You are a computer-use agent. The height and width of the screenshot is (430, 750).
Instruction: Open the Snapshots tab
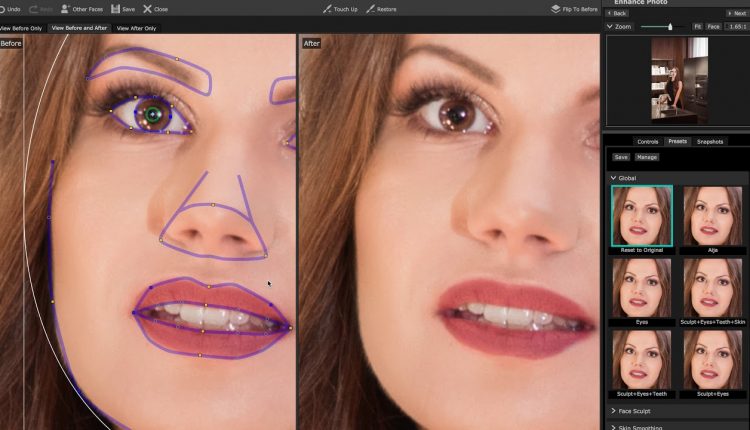coord(710,142)
